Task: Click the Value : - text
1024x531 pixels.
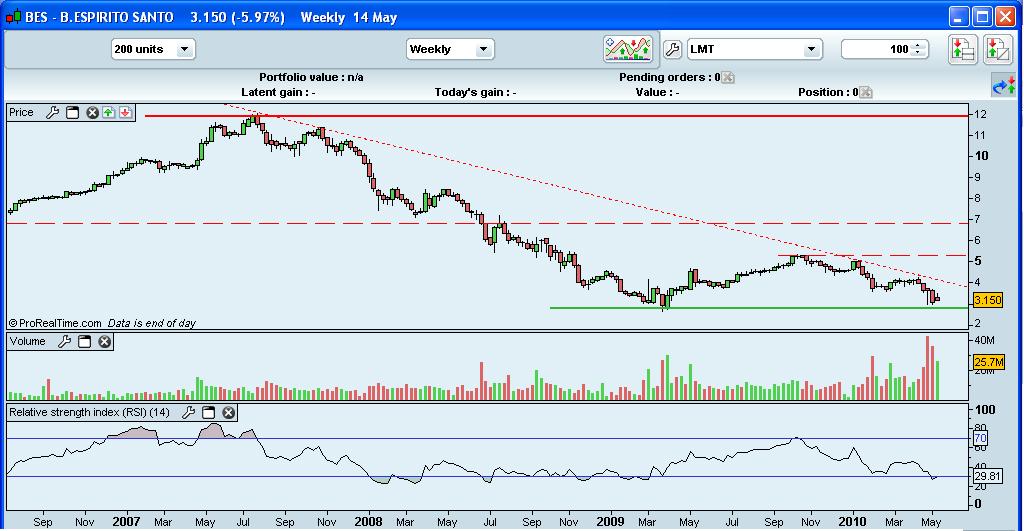Action: pyautogui.click(x=657, y=92)
